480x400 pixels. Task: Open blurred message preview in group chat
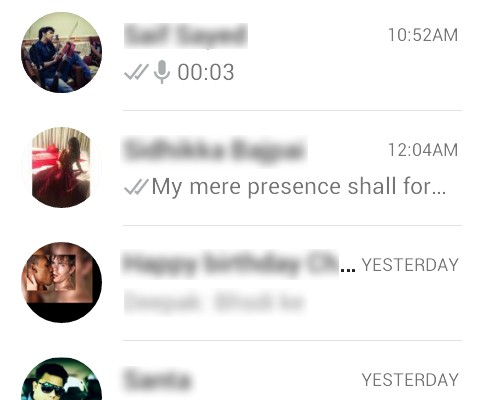(215, 302)
